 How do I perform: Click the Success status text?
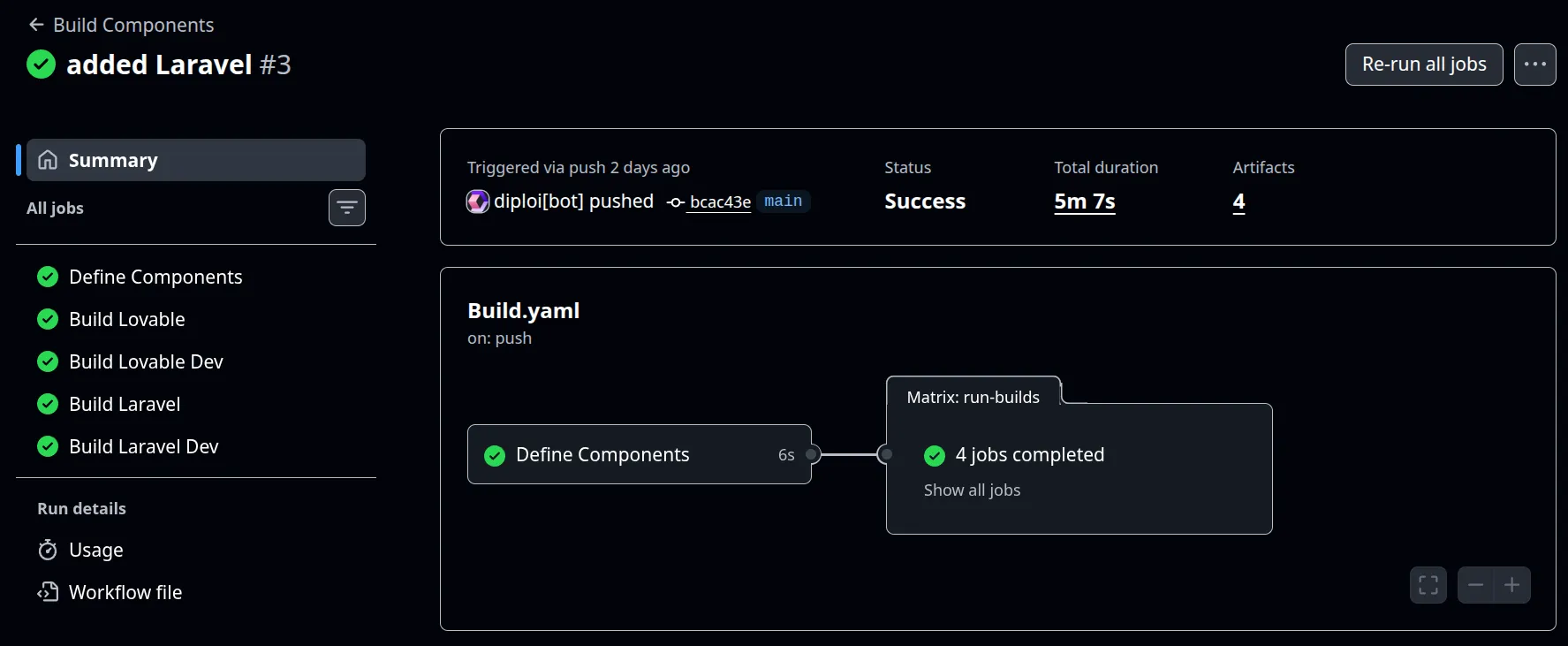pos(925,201)
